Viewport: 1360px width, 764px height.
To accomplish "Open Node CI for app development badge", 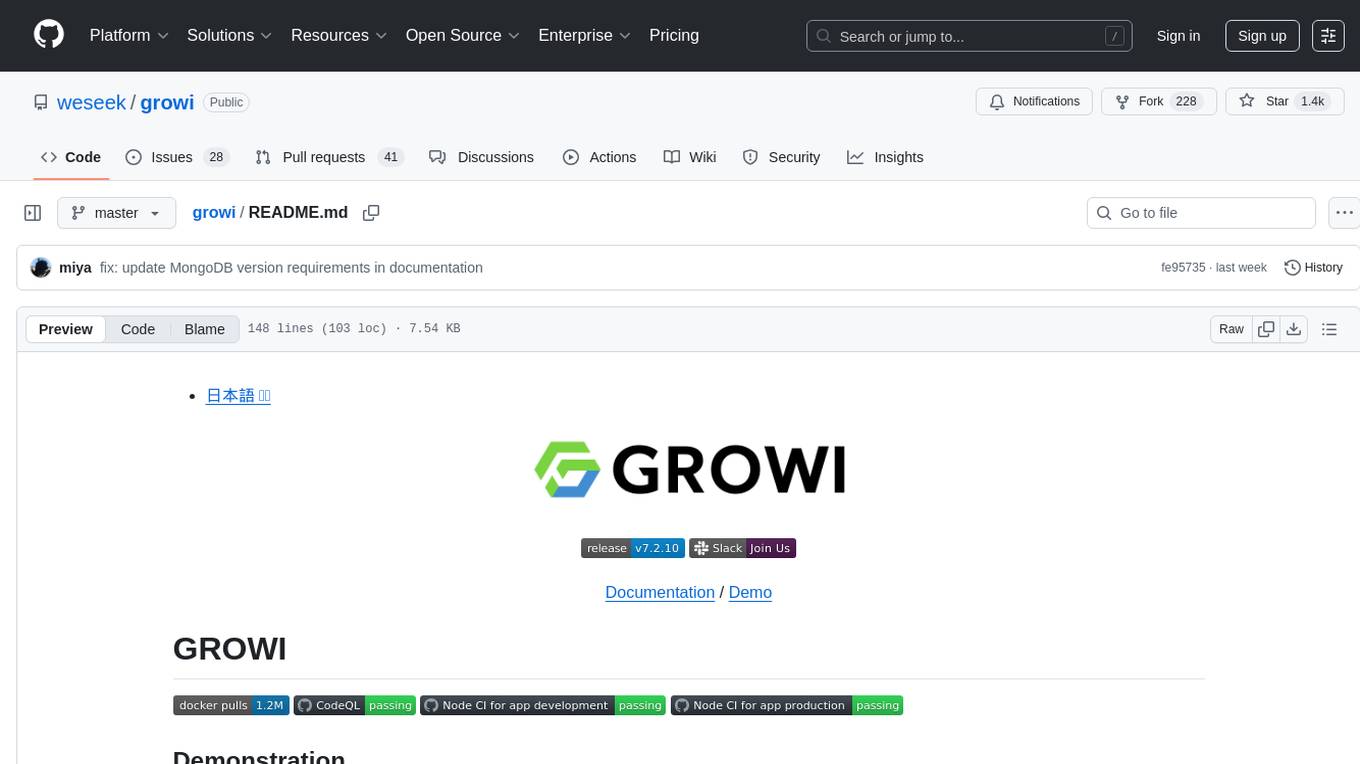I will pyautogui.click(x=542, y=705).
